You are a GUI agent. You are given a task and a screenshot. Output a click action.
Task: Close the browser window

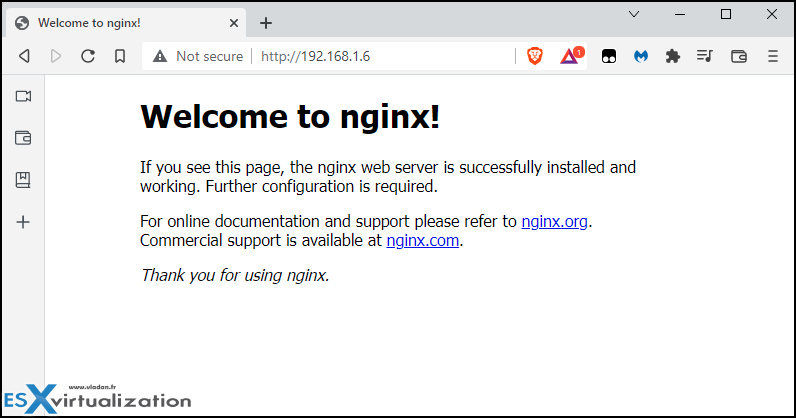click(772, 14)
